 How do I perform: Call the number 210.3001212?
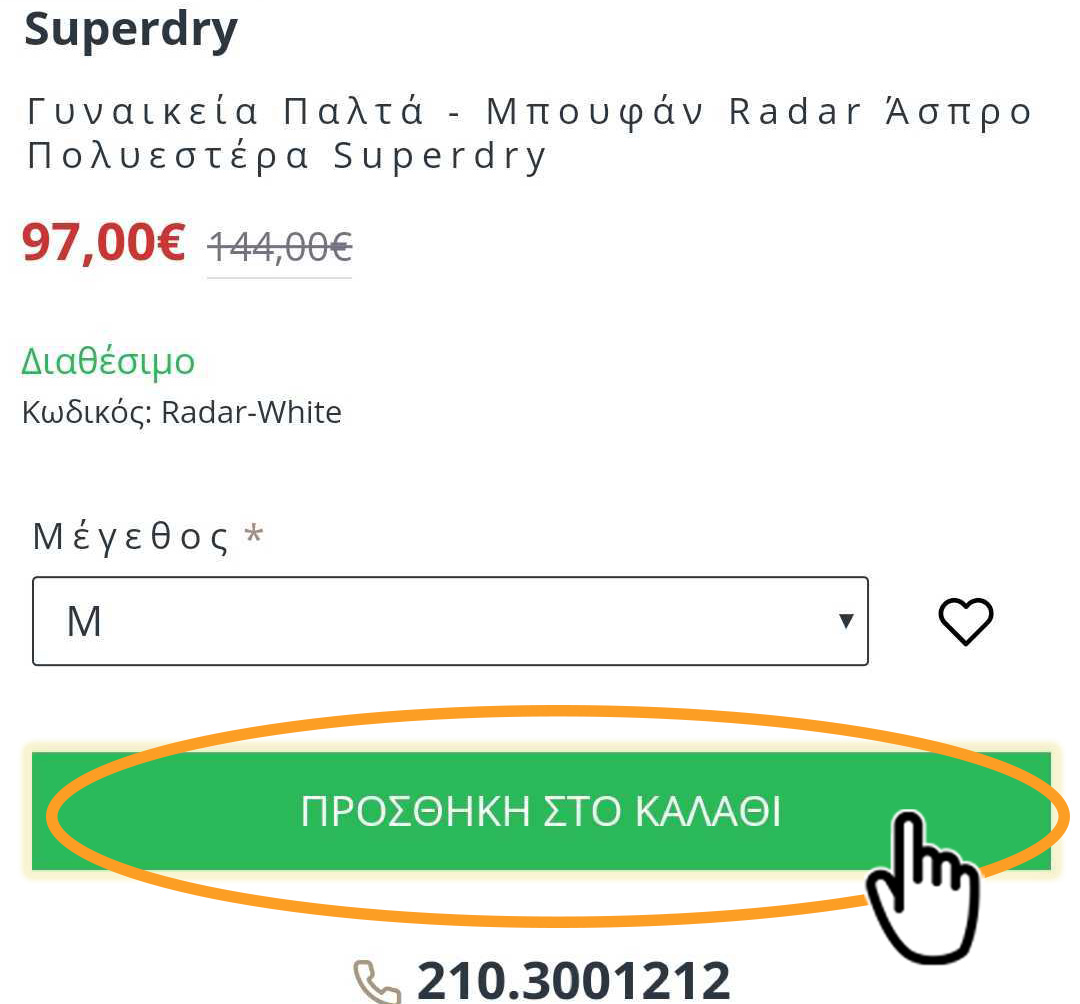[573, 980]
